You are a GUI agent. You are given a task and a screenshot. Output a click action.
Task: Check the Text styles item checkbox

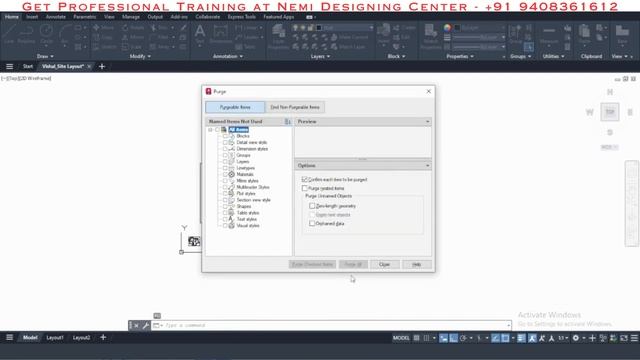pos(224,219)
